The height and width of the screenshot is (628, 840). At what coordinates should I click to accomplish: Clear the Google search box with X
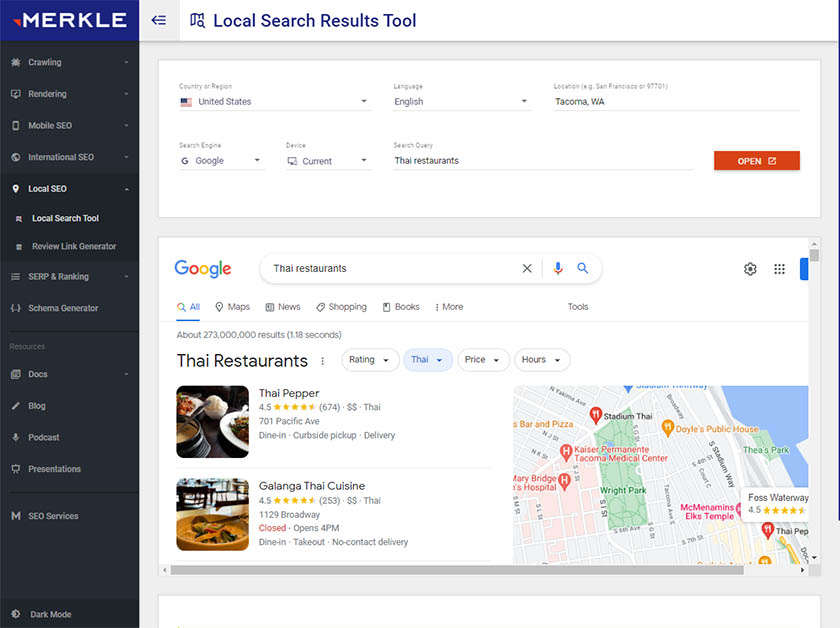tap(527, 268)
